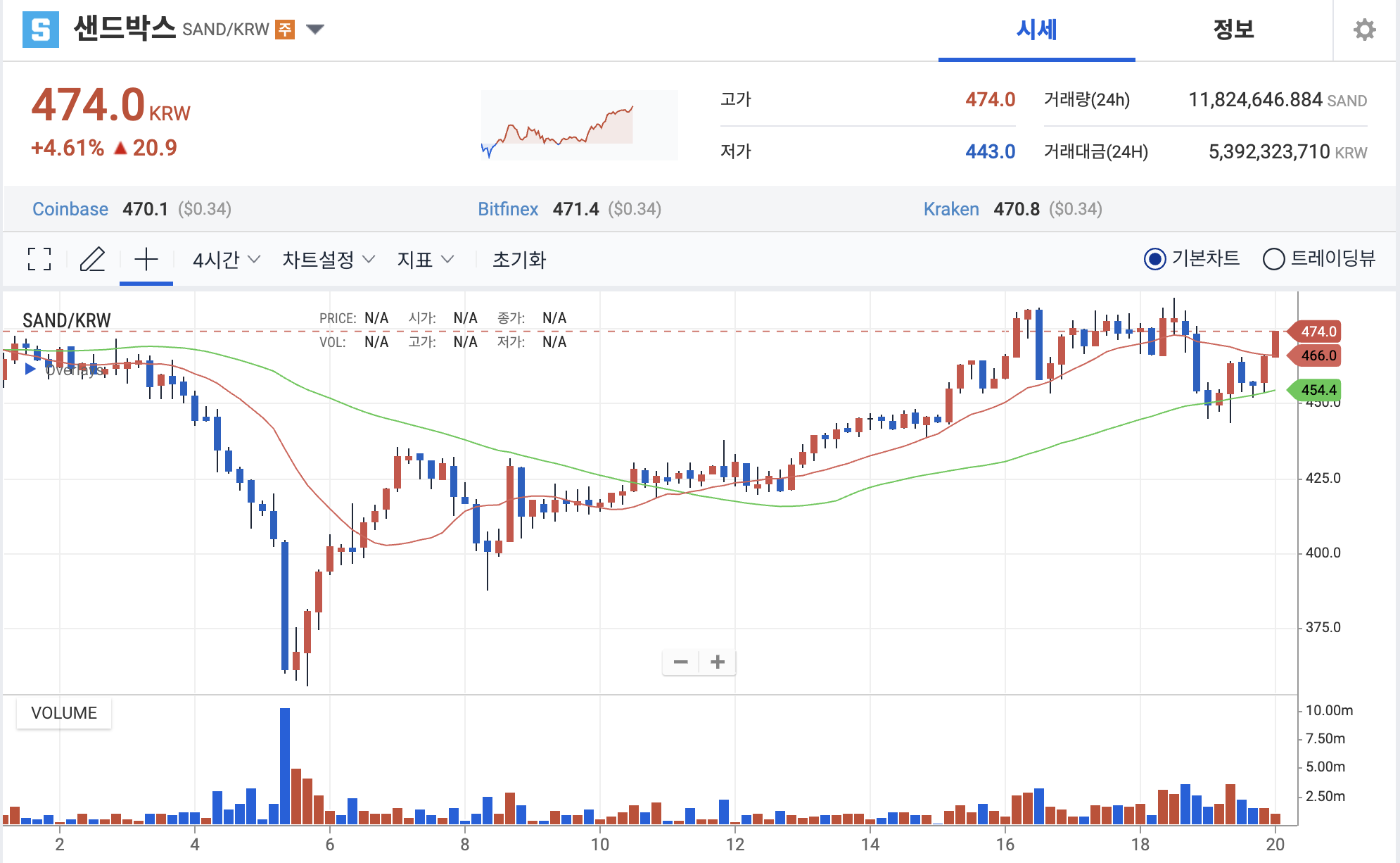The height and width of the screenshot is (863, 1400).
Task: Expand Overlays with the play triangle
Action: (30, 369)
